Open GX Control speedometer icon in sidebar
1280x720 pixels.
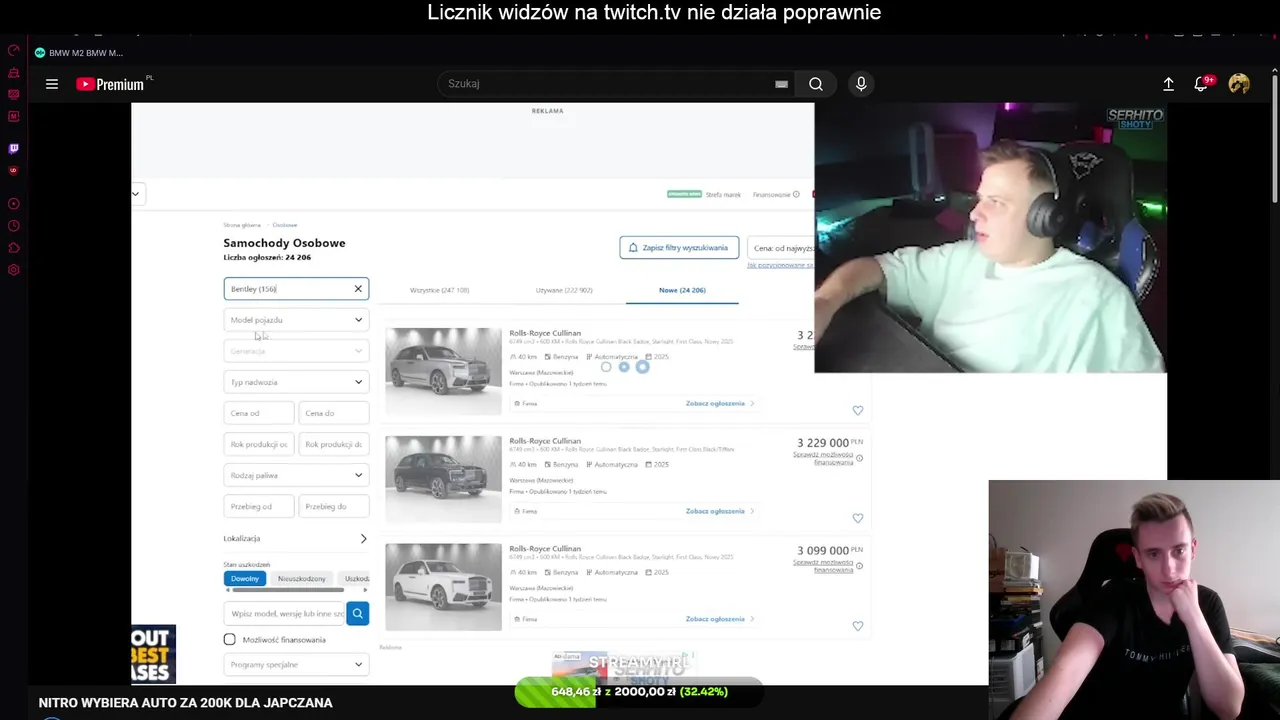13,51
